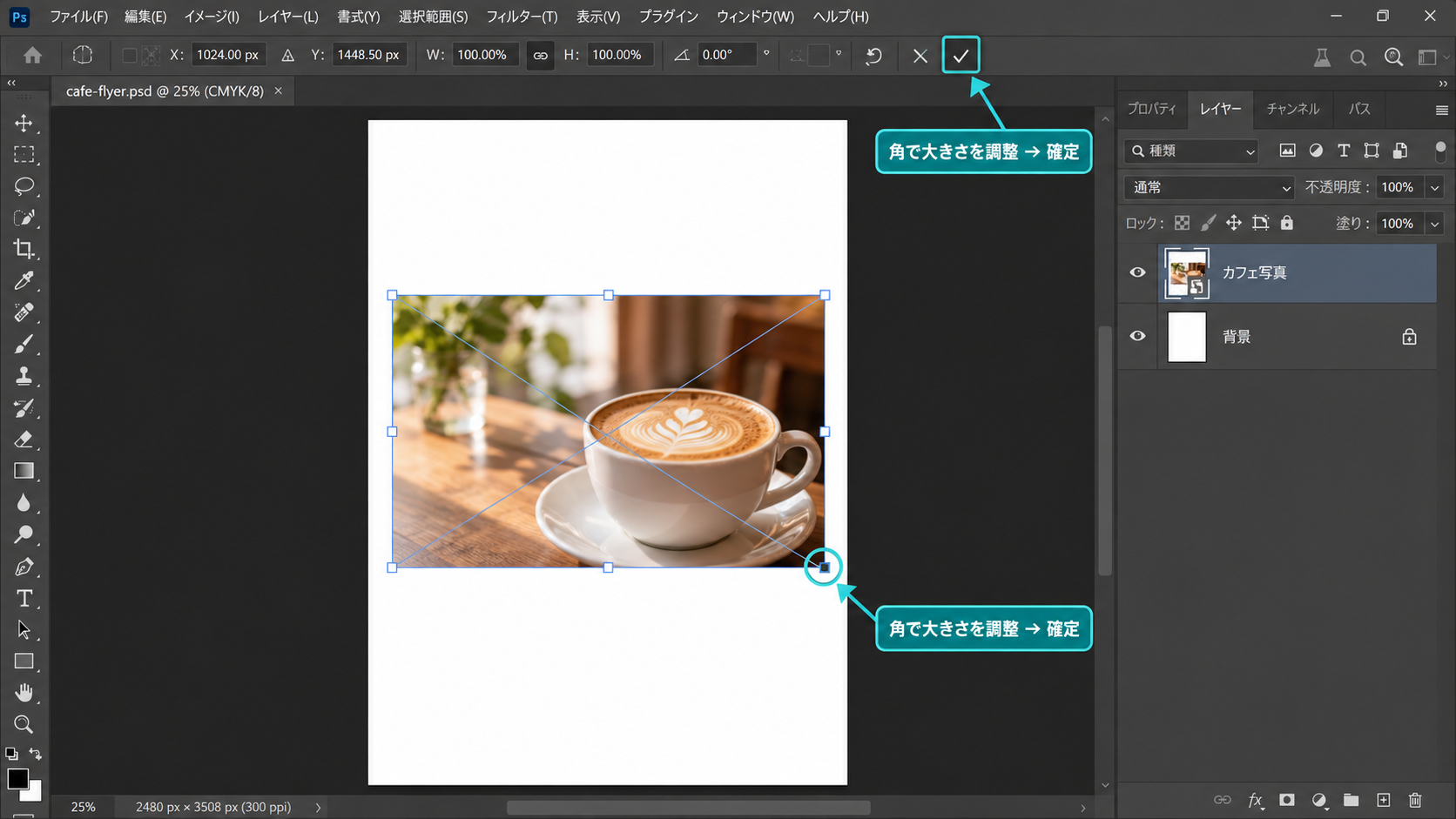Reset transform with the undo arrow
Viewport: 1456px width, 819px height.
[x=873, y=56]
